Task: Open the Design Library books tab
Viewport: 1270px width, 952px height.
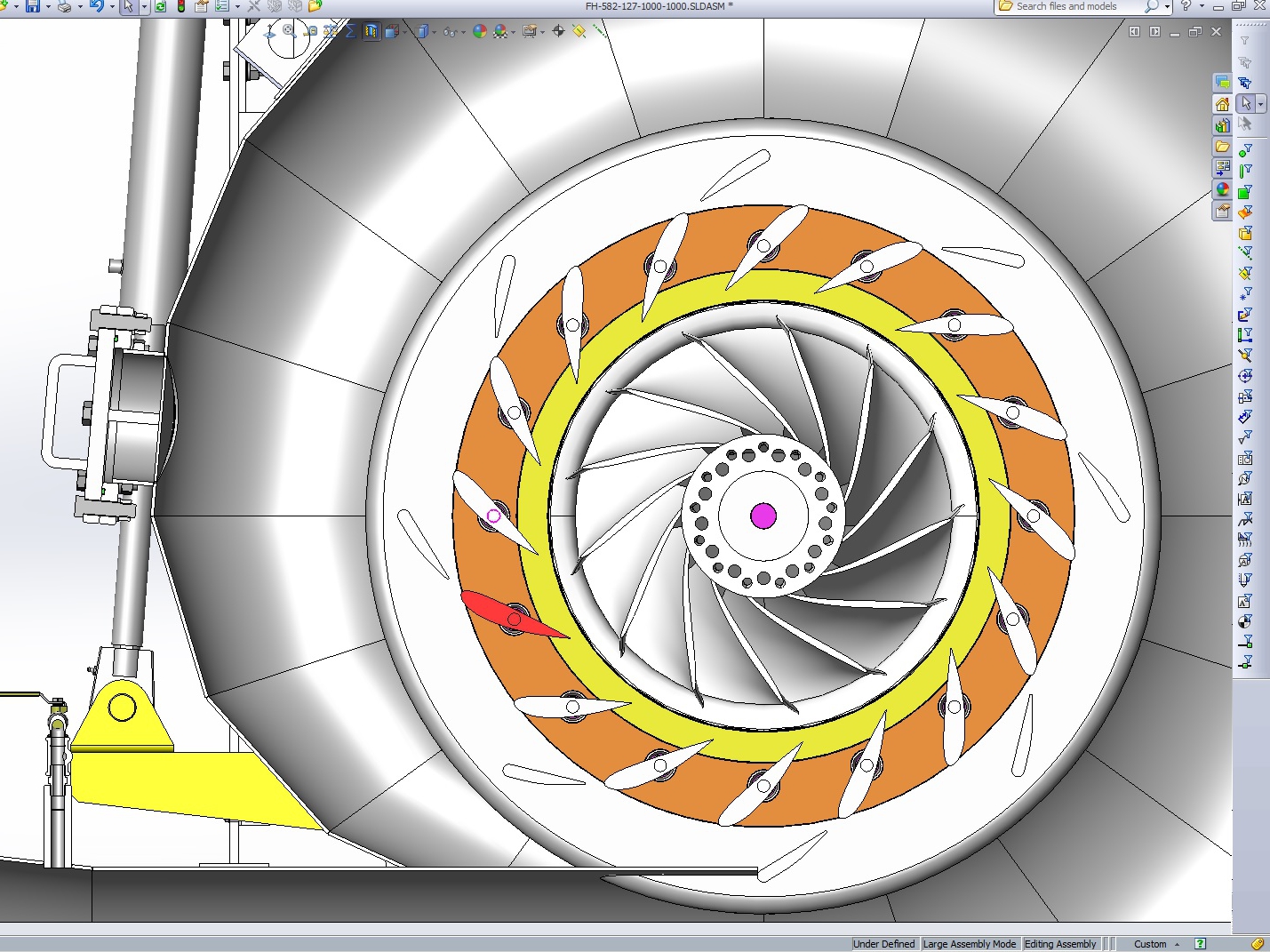Action: (x=1223, y=125)
